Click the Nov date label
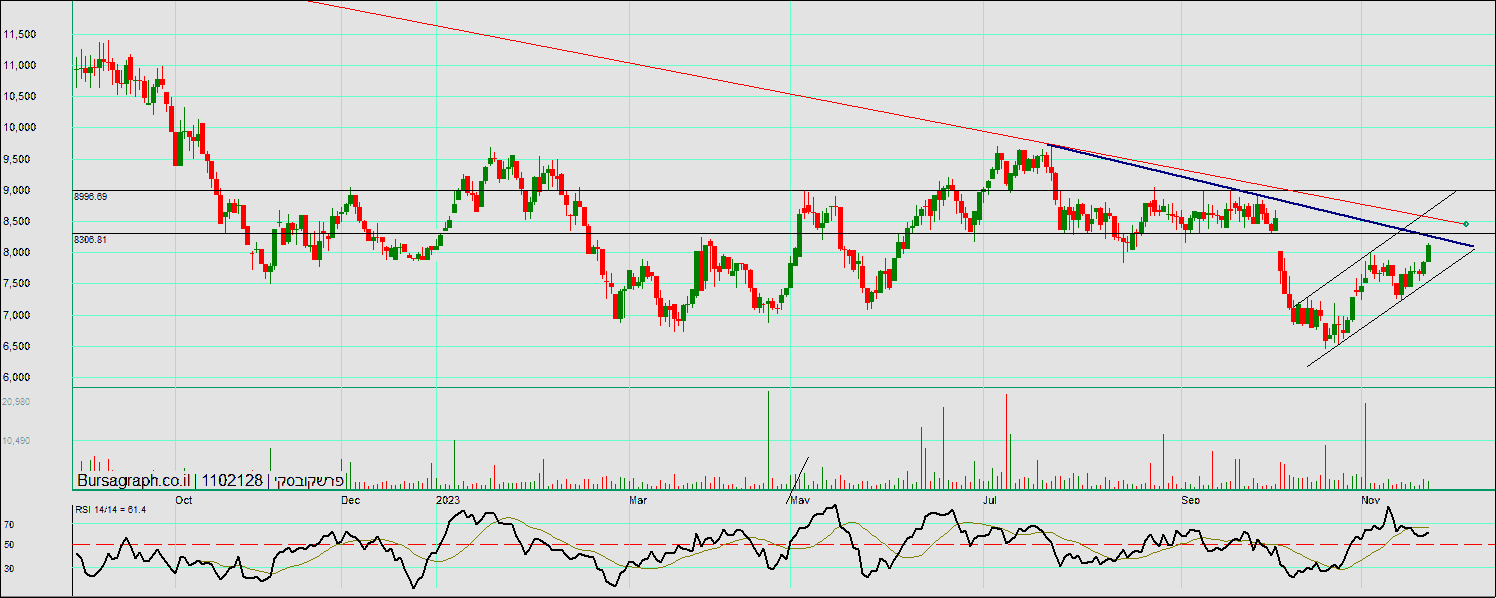 (1371, 498)
